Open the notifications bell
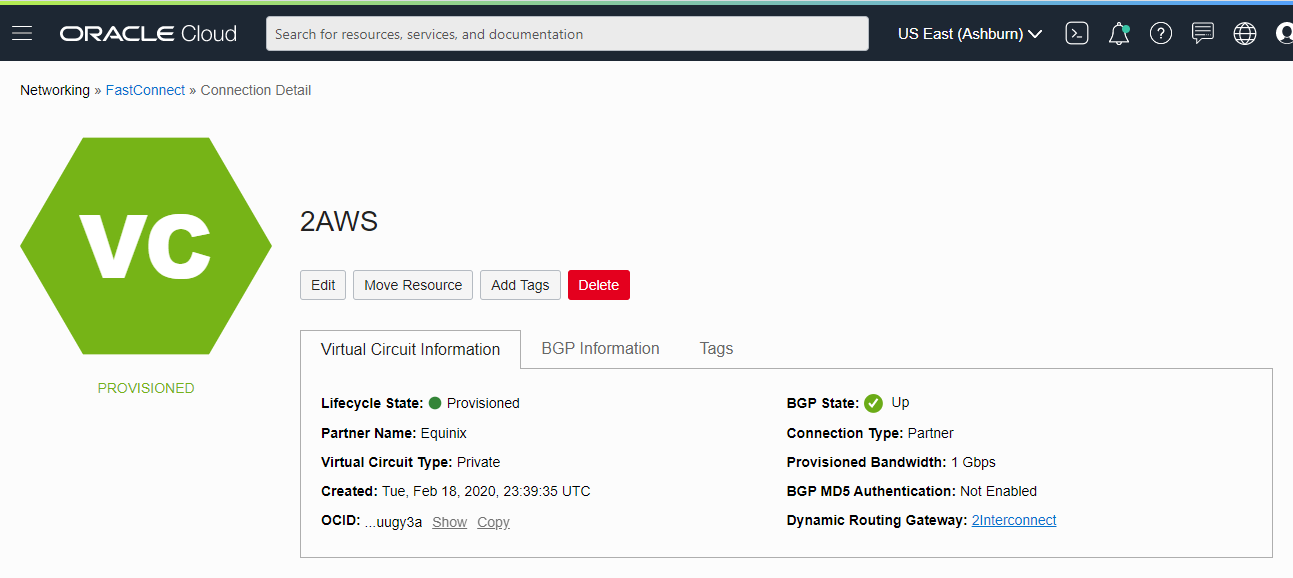 [1119, 32]
